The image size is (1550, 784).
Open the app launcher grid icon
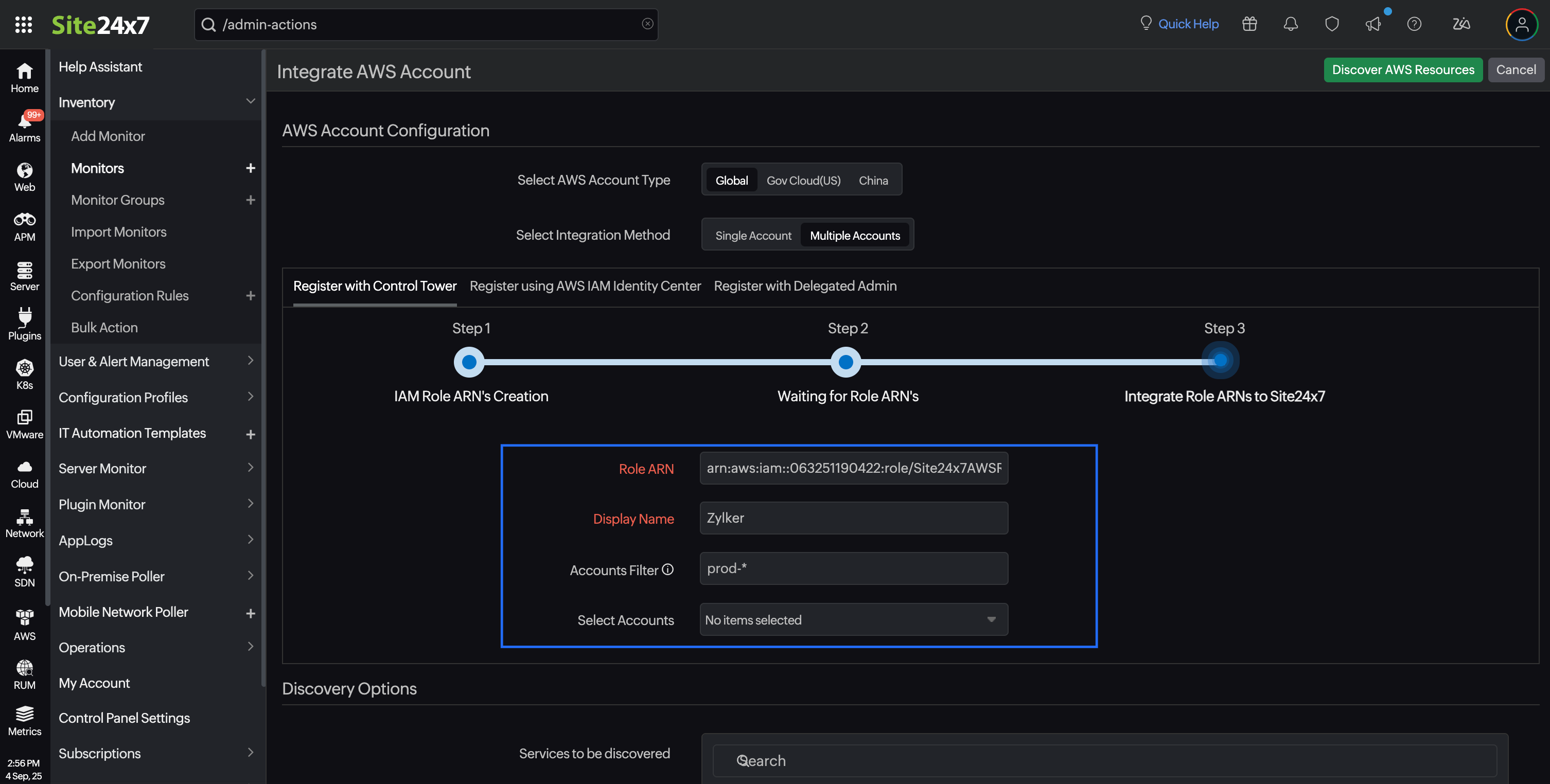(24, 24)
